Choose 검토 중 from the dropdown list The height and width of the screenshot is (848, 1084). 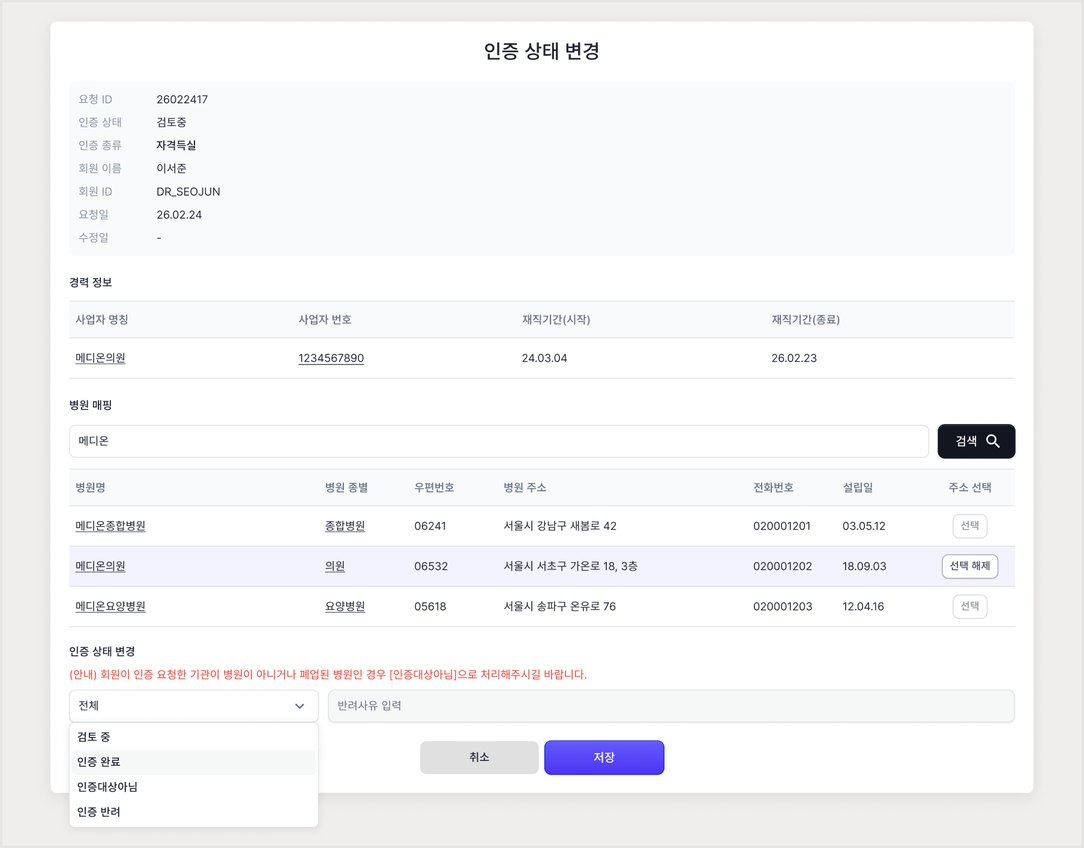(194, 737)
